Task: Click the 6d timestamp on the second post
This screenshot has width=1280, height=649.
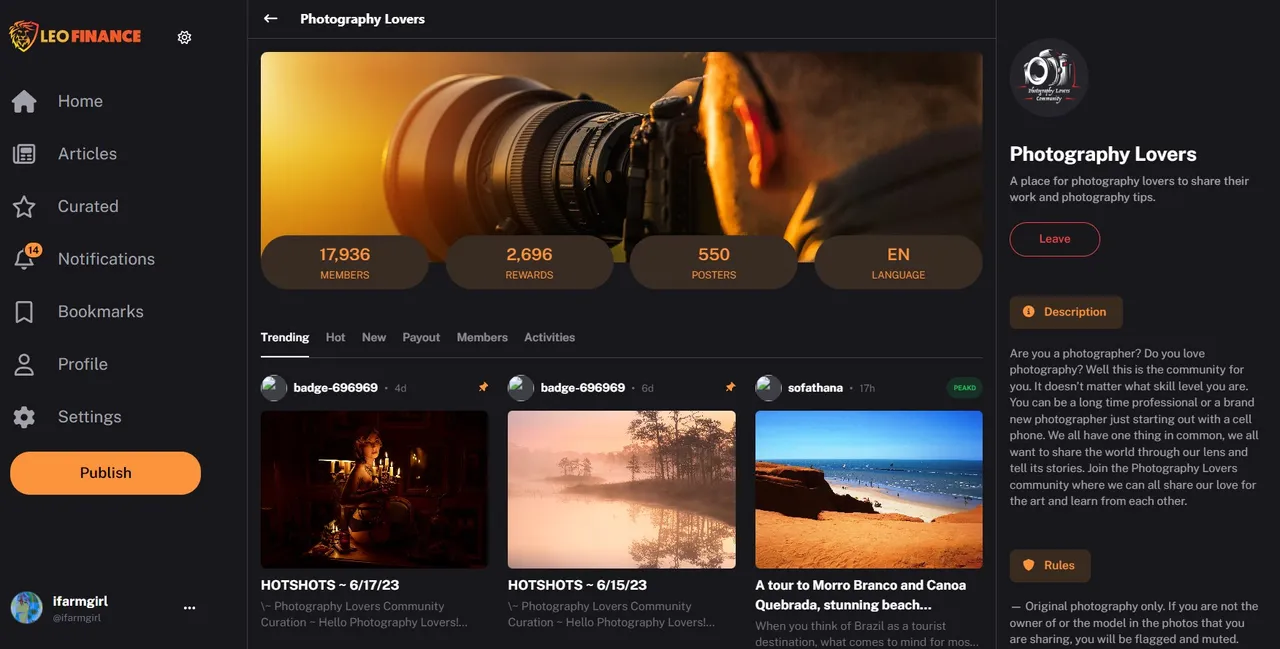Action: pos(647,388)
